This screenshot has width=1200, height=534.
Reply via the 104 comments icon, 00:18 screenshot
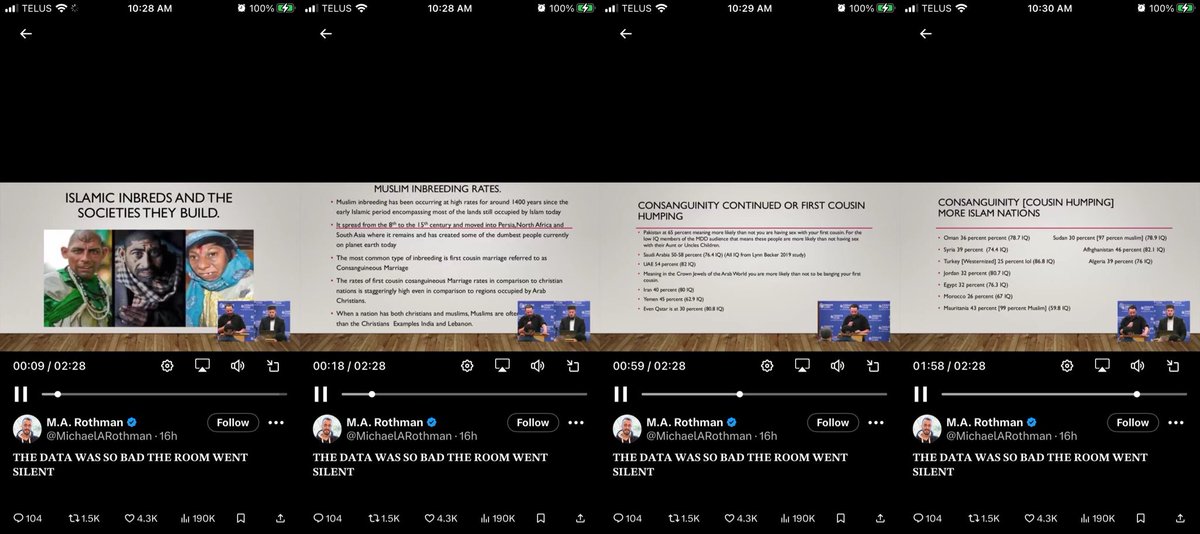click(328, 518)
